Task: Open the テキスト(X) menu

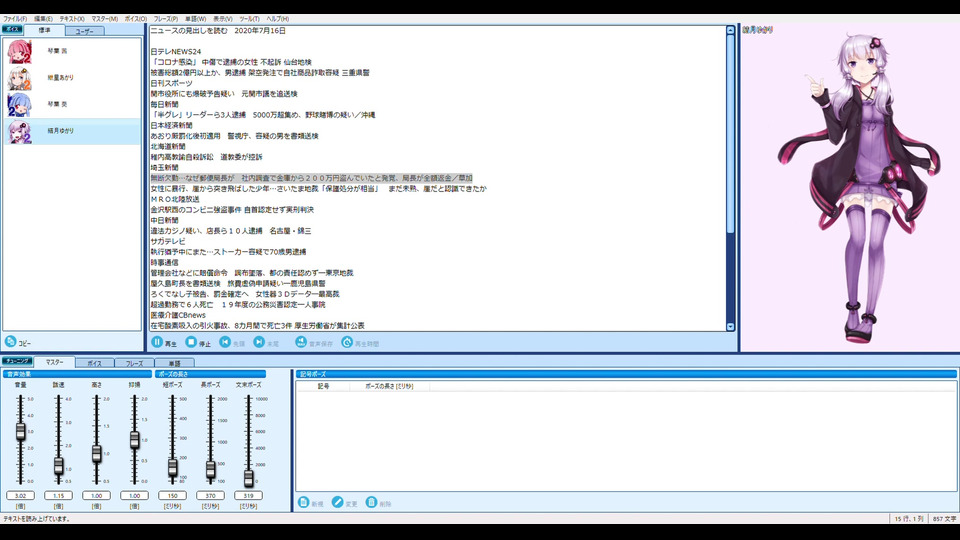Action: pyautogui.click(x=72, y=19)
